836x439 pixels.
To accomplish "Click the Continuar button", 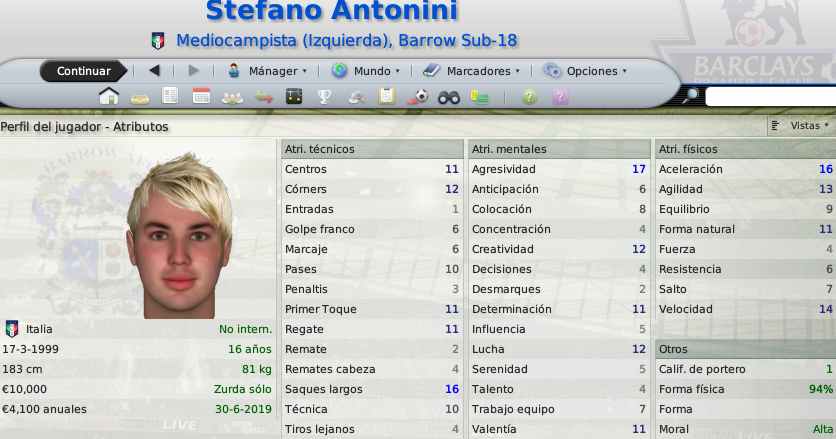I will click(84, 71).
